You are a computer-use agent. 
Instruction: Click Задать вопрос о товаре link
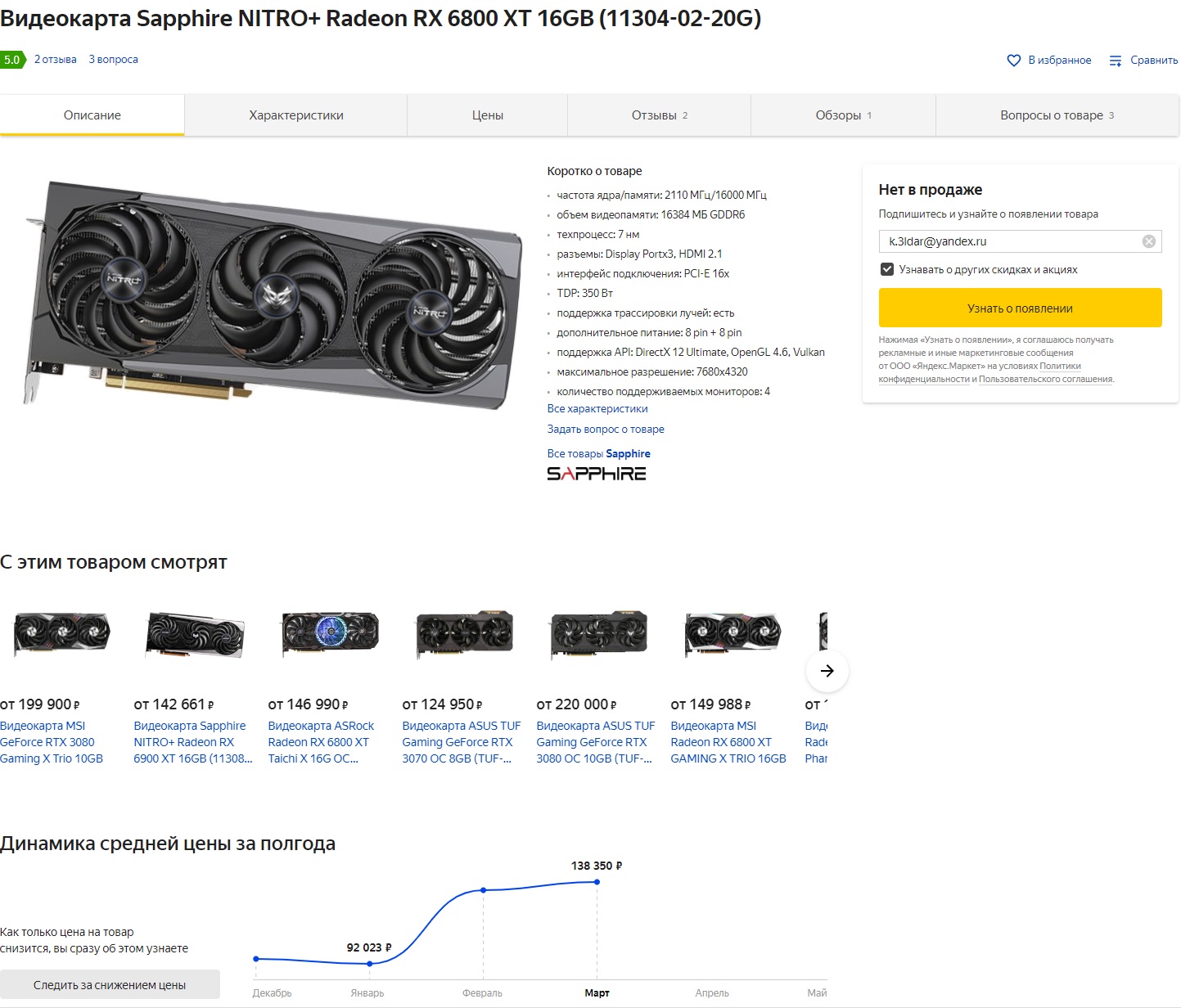coord(606,430)
